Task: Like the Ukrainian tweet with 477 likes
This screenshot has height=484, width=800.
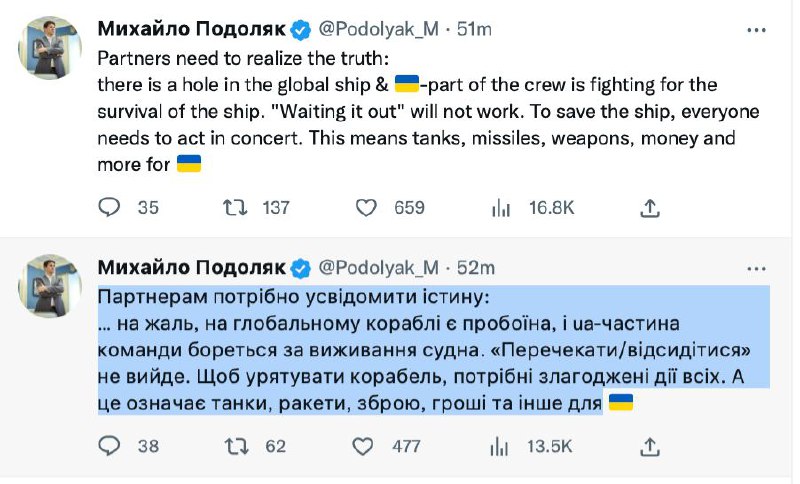Action: tap(367, 445)
